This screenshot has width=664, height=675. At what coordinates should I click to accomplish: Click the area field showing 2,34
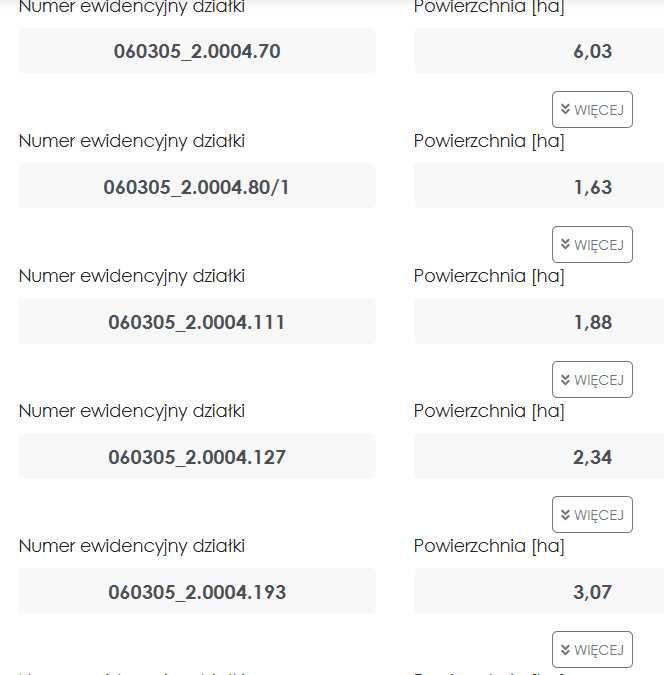[x=539, y=456]
